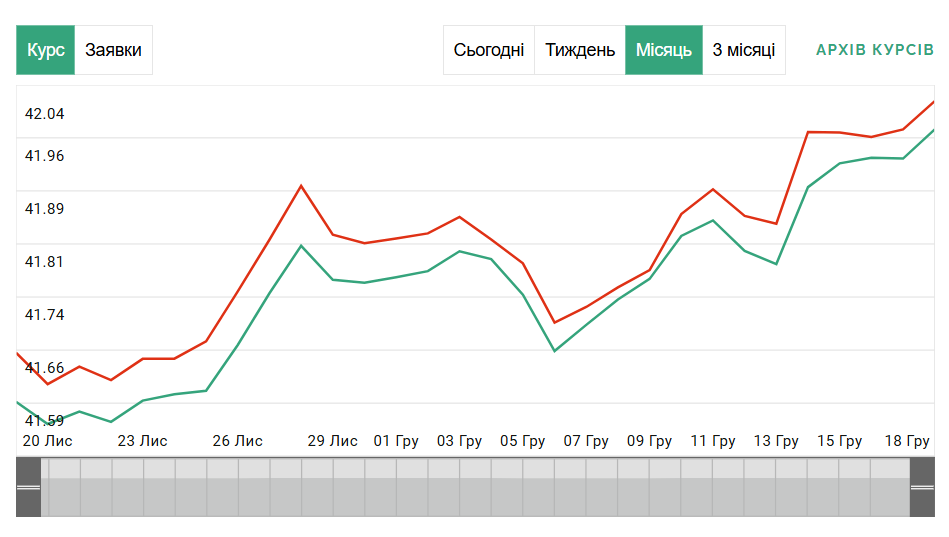The width and height of the screenshot is (949, 537).
Task: Show the Тиждень period chart
Action: pos(580,50)
